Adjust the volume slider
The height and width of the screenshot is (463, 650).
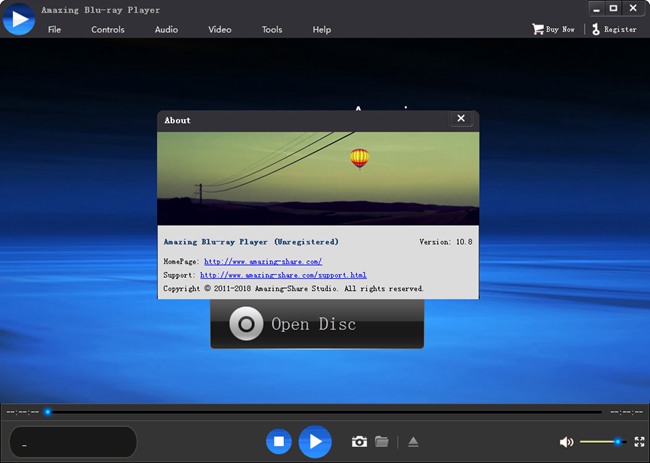coord(603,442)
